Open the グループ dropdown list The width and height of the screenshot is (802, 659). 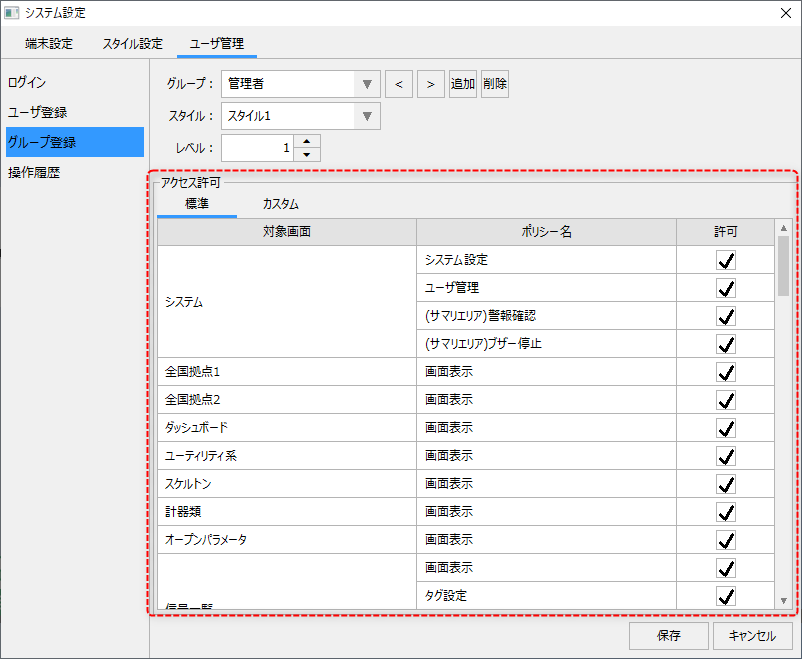(x=367, y=84)
